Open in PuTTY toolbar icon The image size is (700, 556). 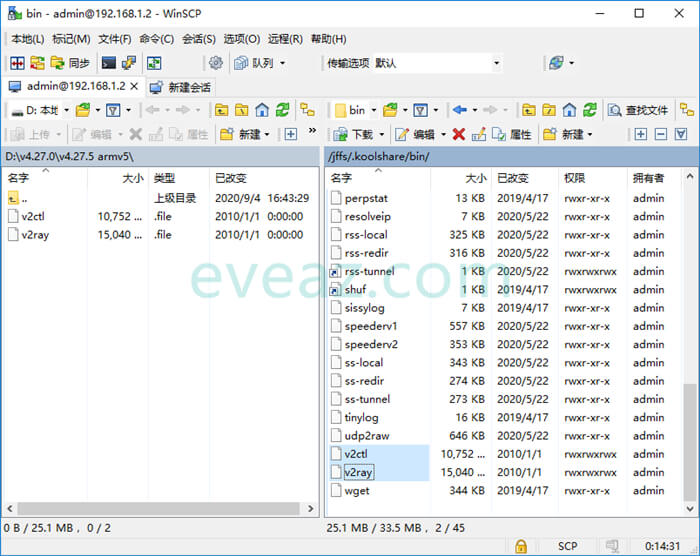click(129, 63)
